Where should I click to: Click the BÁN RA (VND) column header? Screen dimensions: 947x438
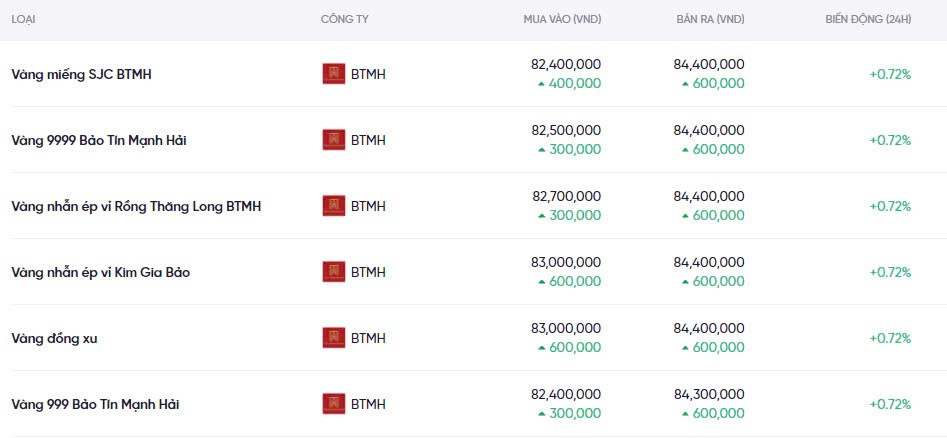click(x=709, y=19)
